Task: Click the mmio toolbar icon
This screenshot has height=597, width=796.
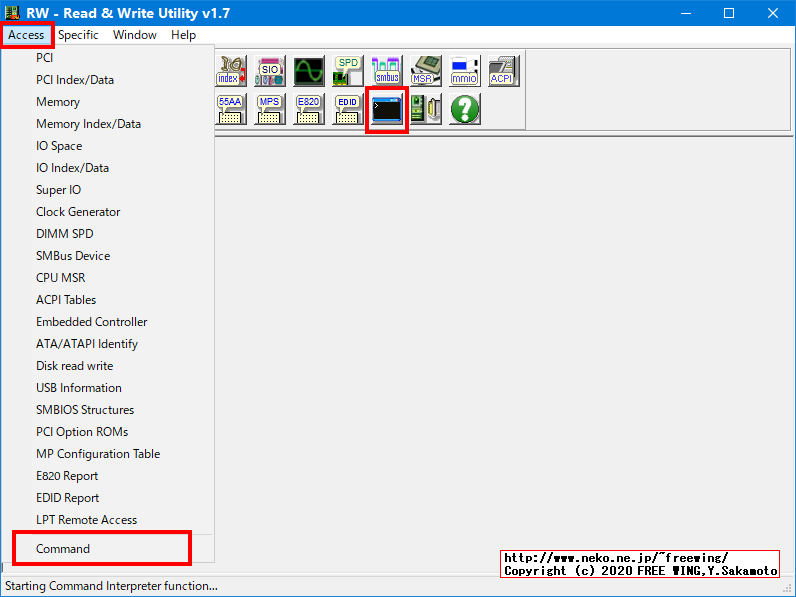Action: point(464,71)
